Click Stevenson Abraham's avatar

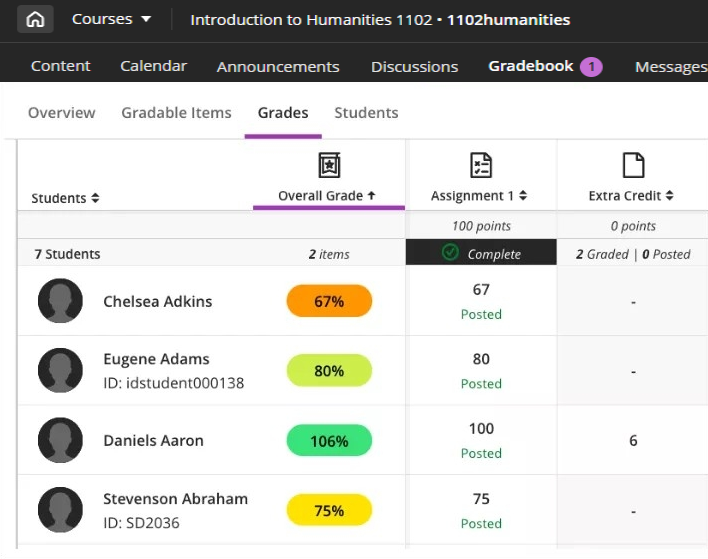click(60, 511)
